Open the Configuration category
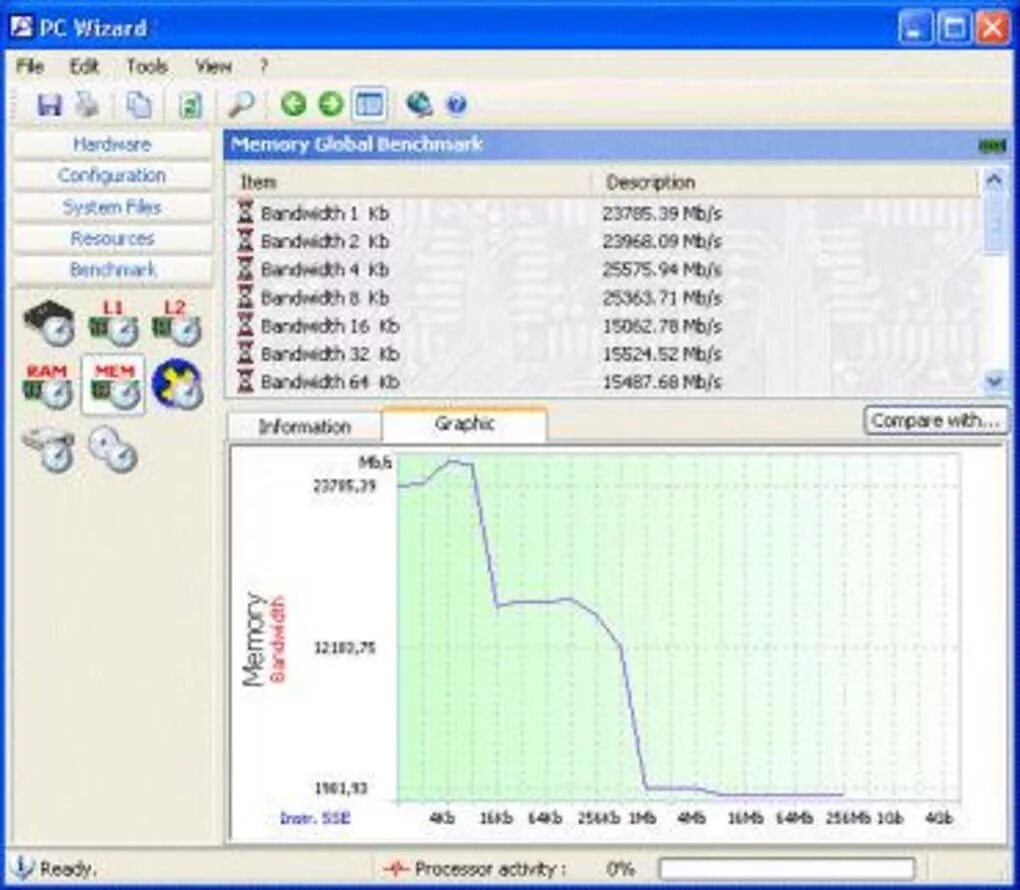 [112, 176]
